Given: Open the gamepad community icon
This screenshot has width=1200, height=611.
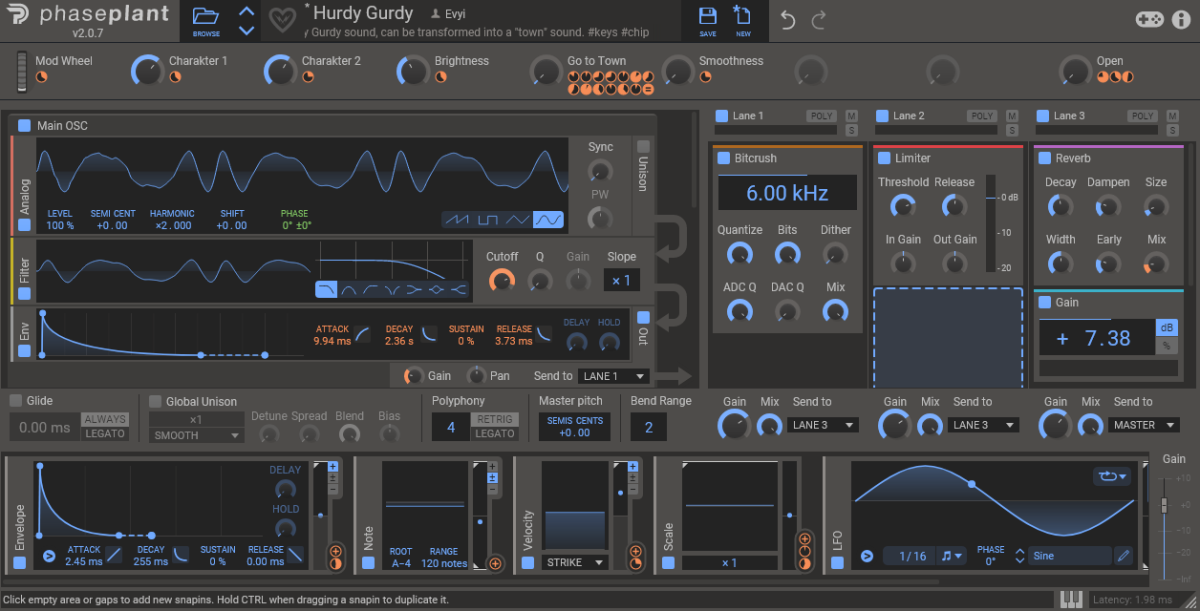Looking at the screenshot, I should [x=1150, y=20].
